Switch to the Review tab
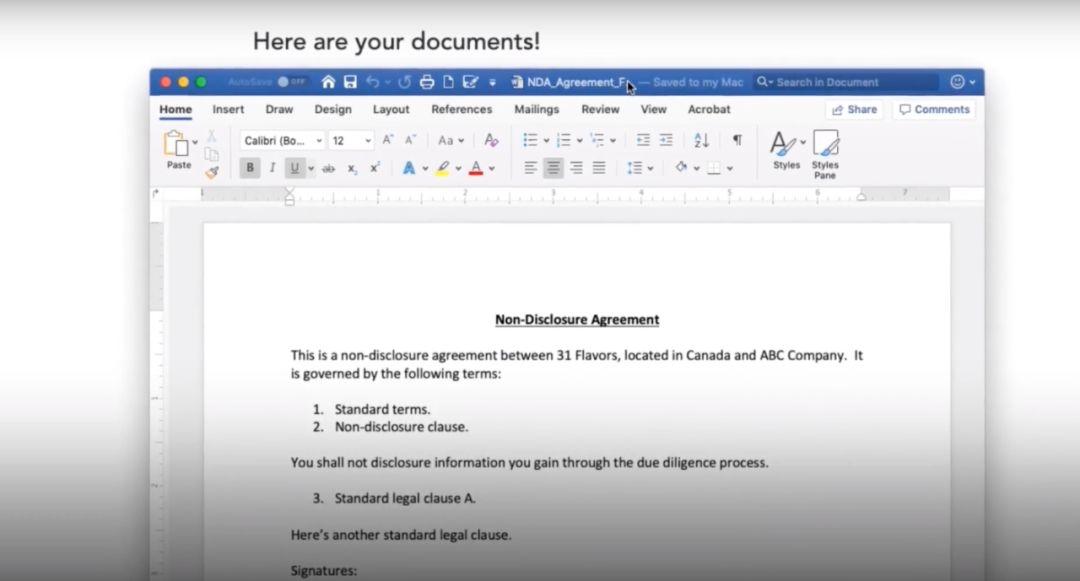The image size is (1080, 581). tap(600, 109)
